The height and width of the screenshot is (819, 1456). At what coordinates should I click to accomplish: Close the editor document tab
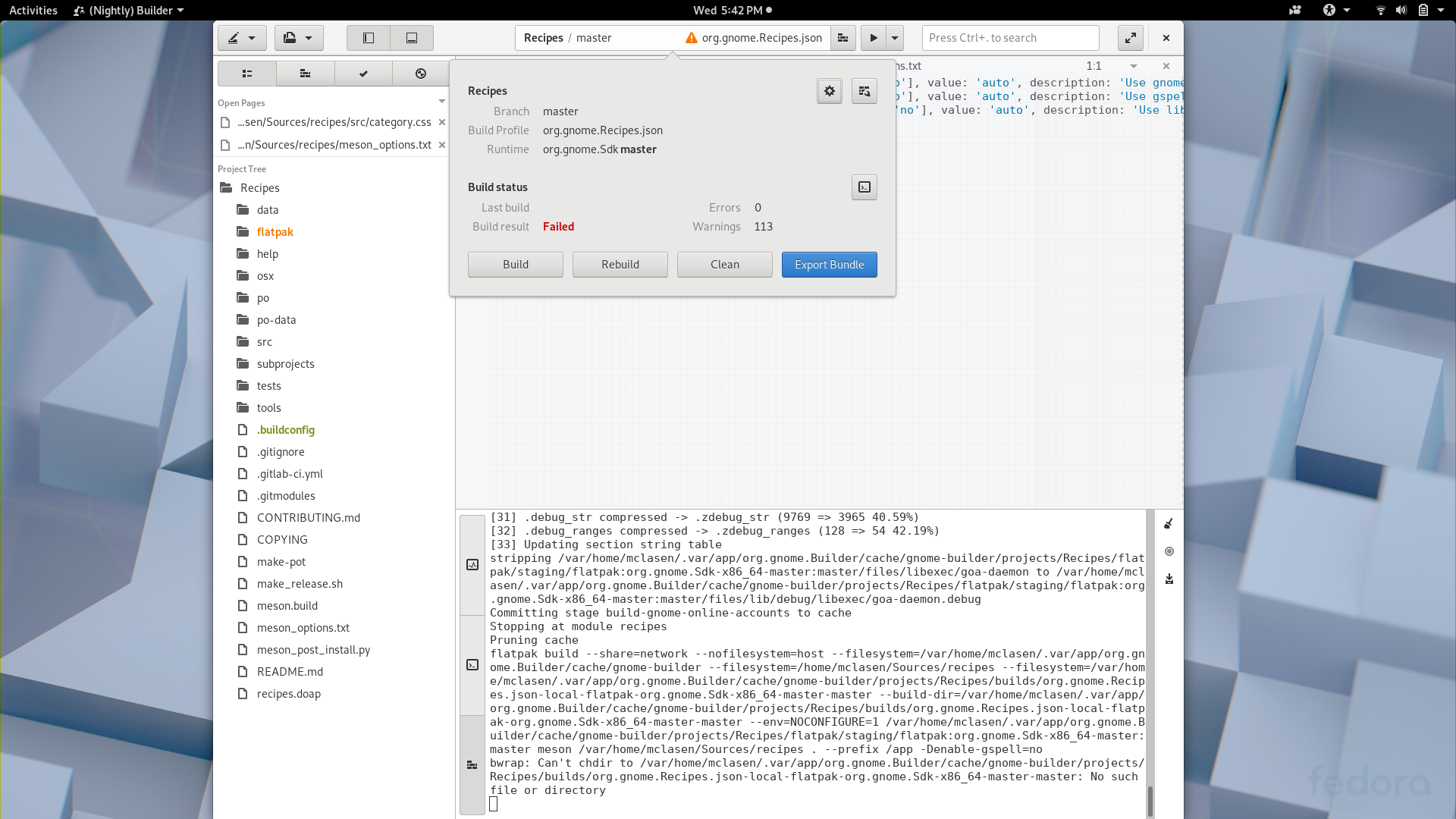tap(1166, 66)
